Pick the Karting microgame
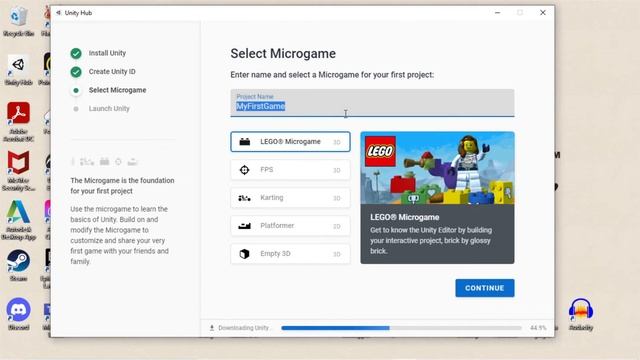Image resolution: width=640 pixels, height=360 pixels. click(290, 198)
